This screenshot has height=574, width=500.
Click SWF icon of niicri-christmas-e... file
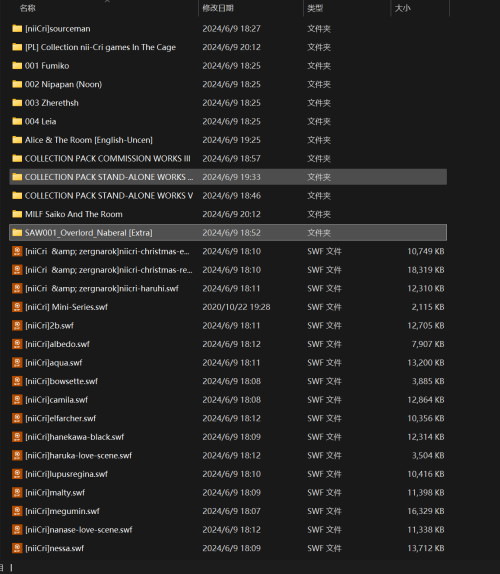tap(17, 251)
